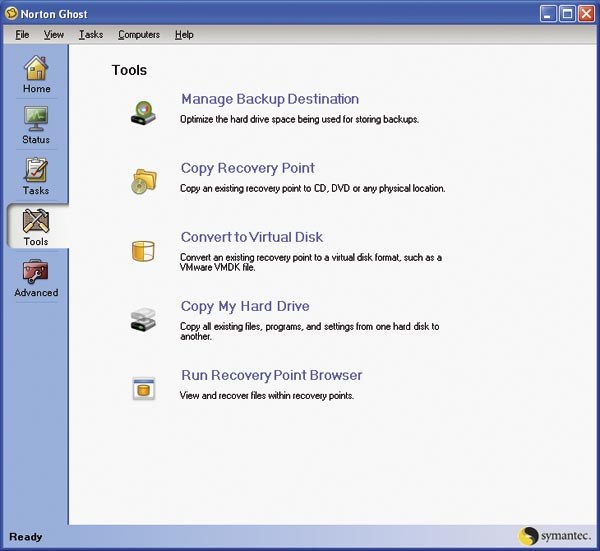Image resolution: width=600 pixels, height=551 pixels.
Task: Select the Status monitor icon
Action: pyautogui.click(x=36, y=120)
